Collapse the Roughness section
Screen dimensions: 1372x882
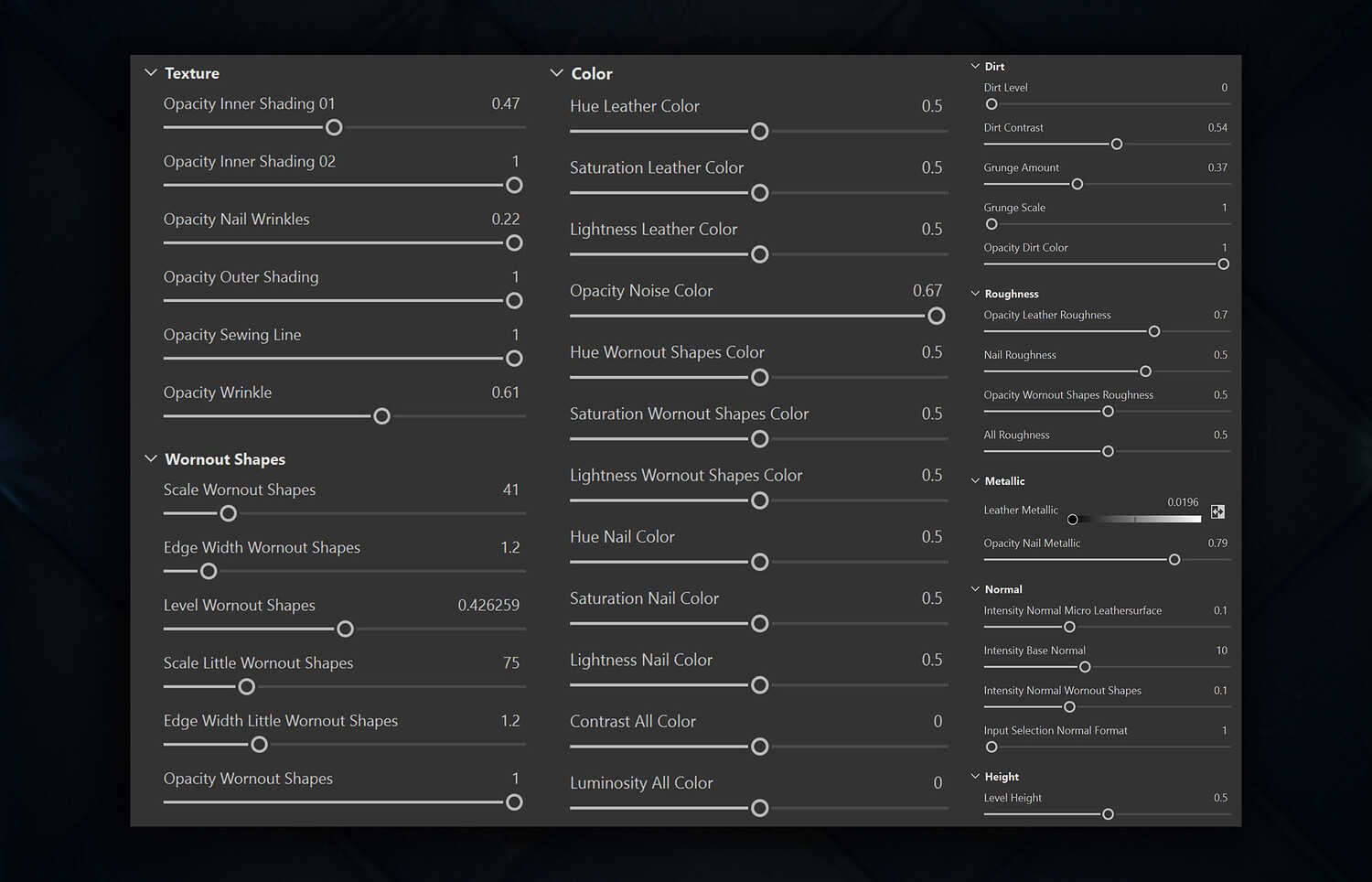pos(975,294)
